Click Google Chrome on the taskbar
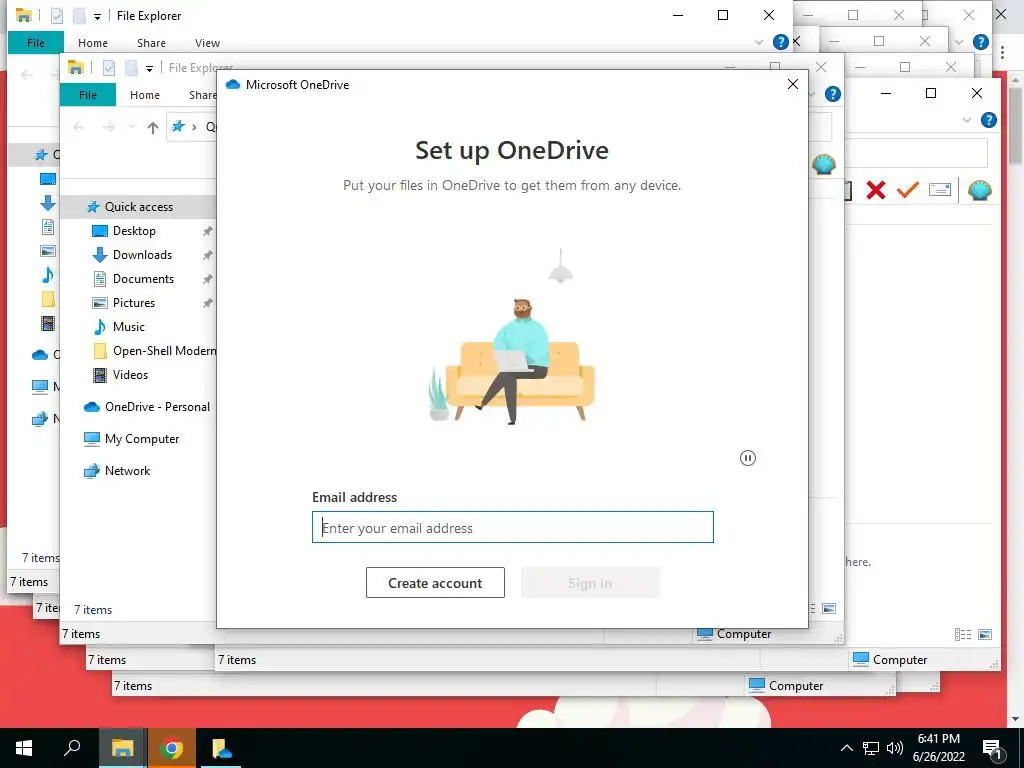Viewport: 1024px width, 768px height. click(x=172, y=748)
